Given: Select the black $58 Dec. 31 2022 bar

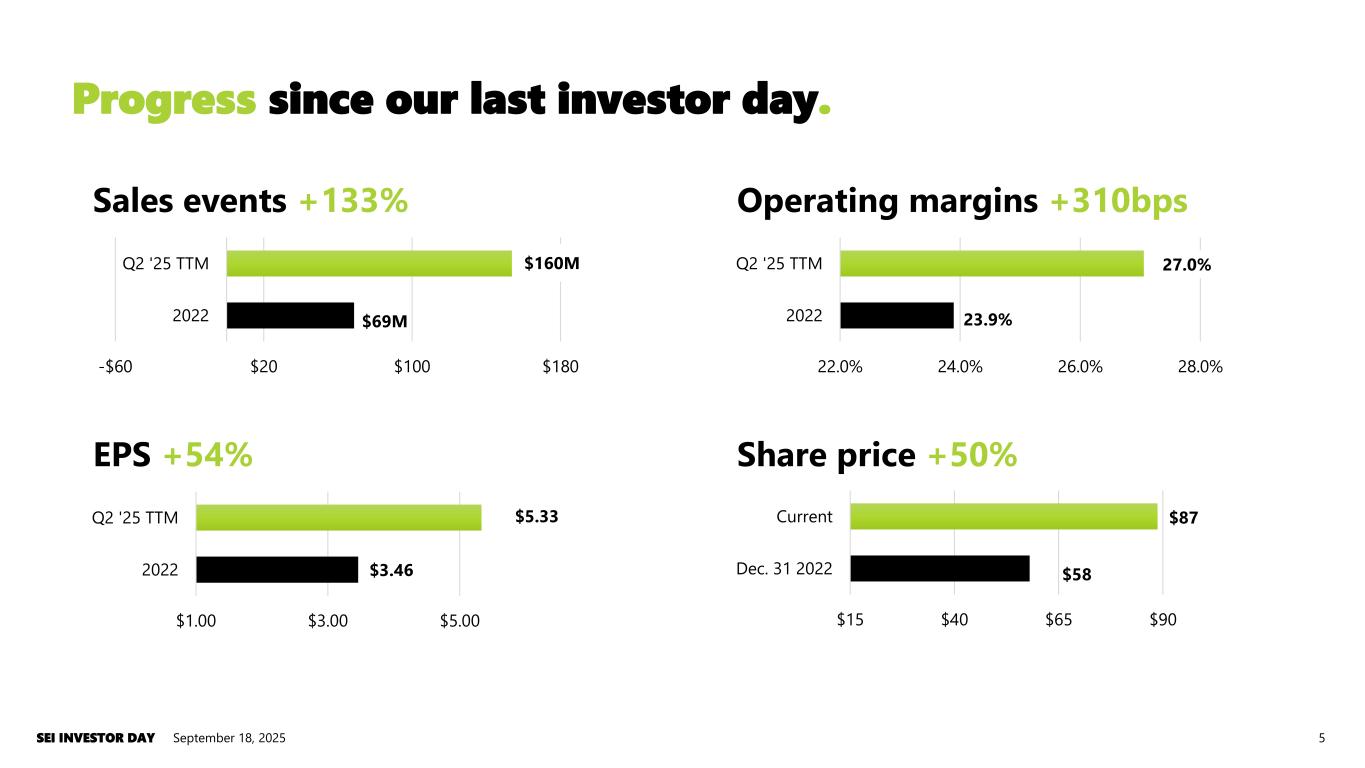Looking at the screenshot, I should click(x=939, y=568).
